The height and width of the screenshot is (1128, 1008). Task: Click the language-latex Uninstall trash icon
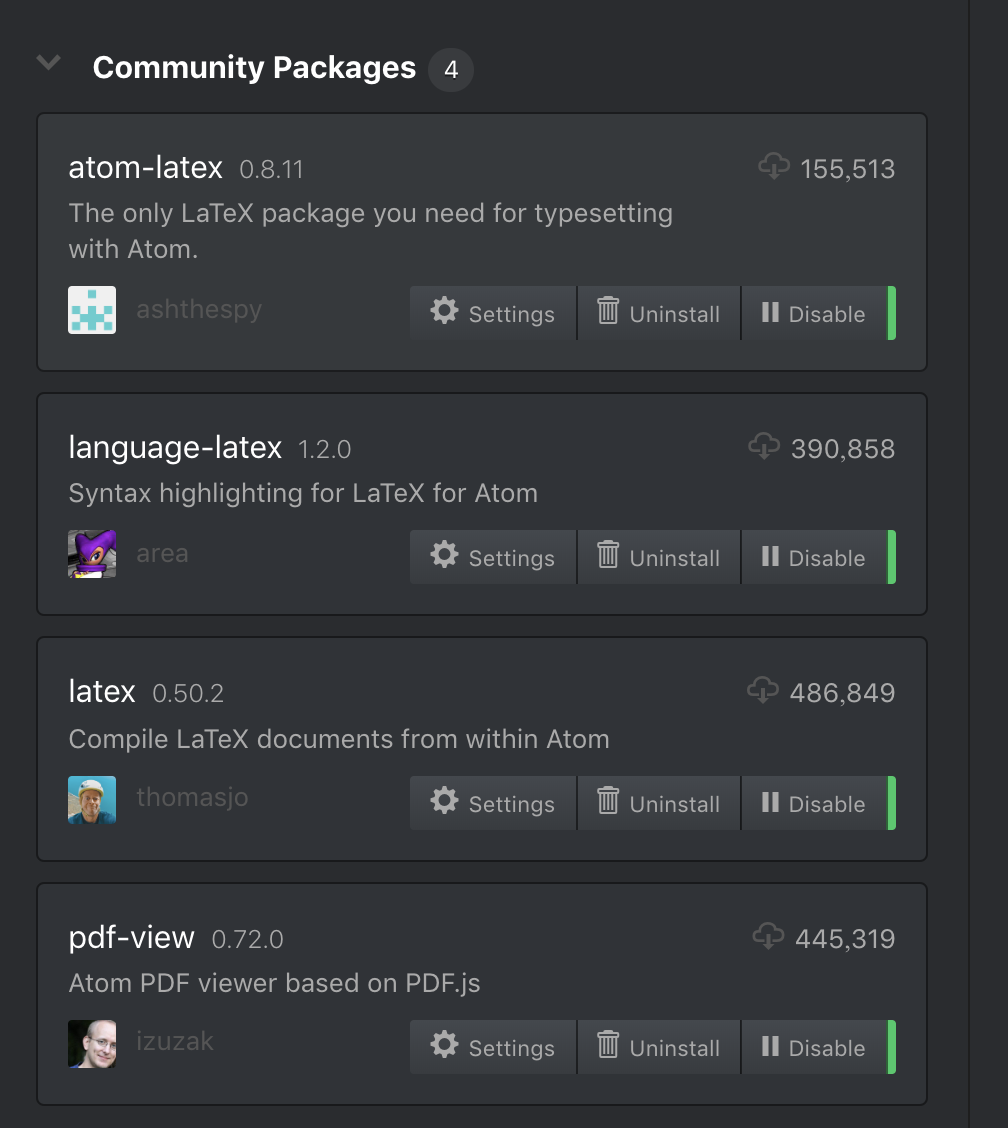point(608,554)
